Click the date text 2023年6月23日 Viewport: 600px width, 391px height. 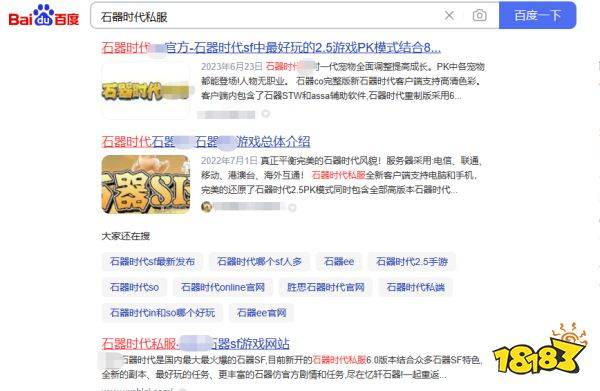pos(232,67)
